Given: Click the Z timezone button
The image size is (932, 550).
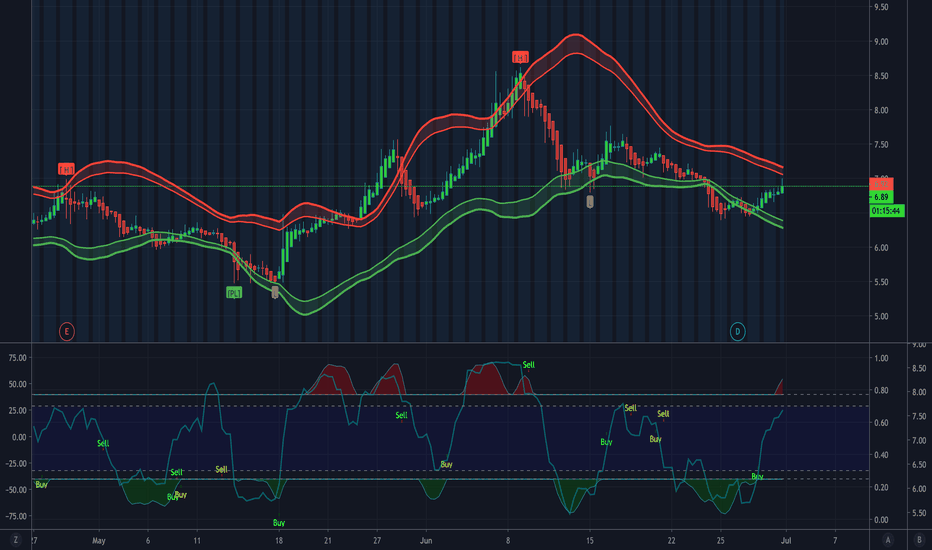Looking at the screenshot, I should tap(15, 540).
